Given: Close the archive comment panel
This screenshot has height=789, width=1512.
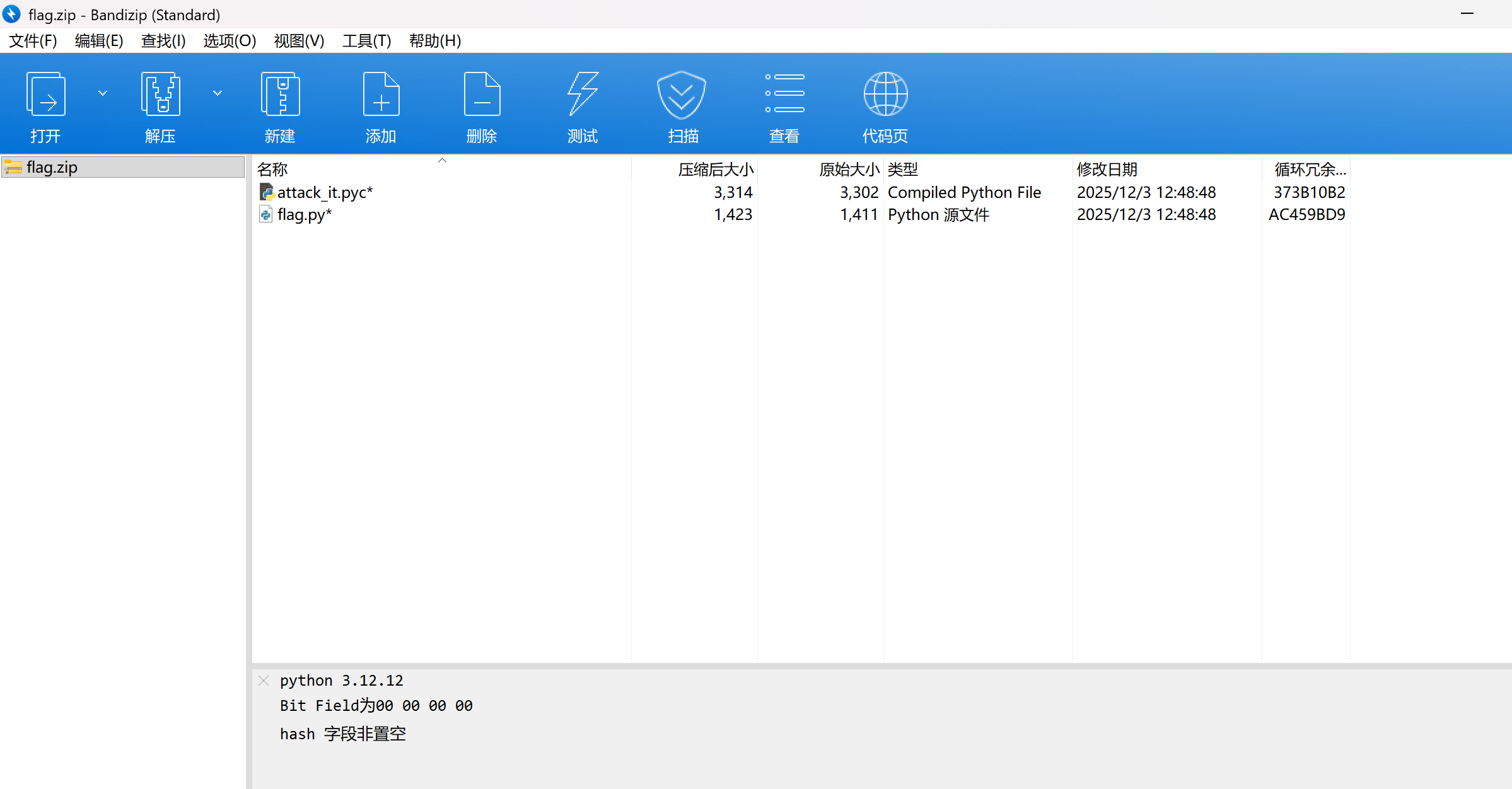Looking at the screenshot, I should click(264, 681).
